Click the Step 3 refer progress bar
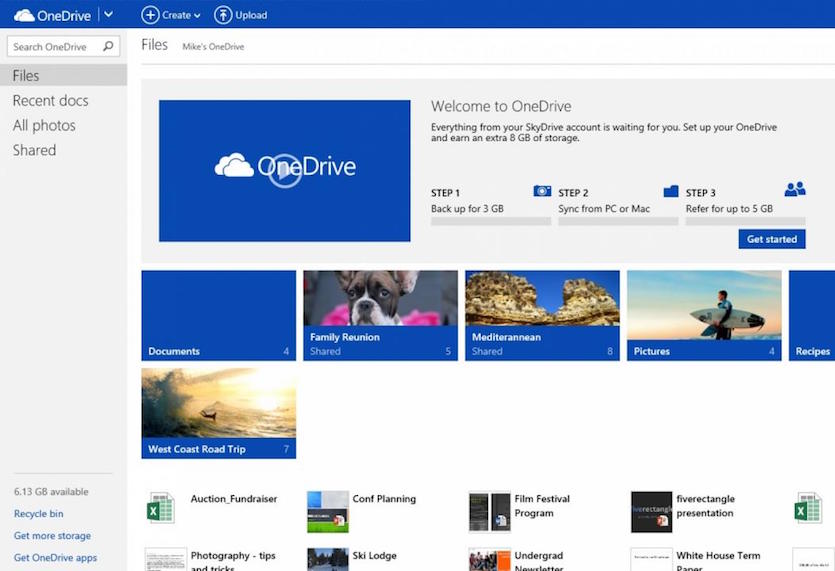 (x=746, y=221)
